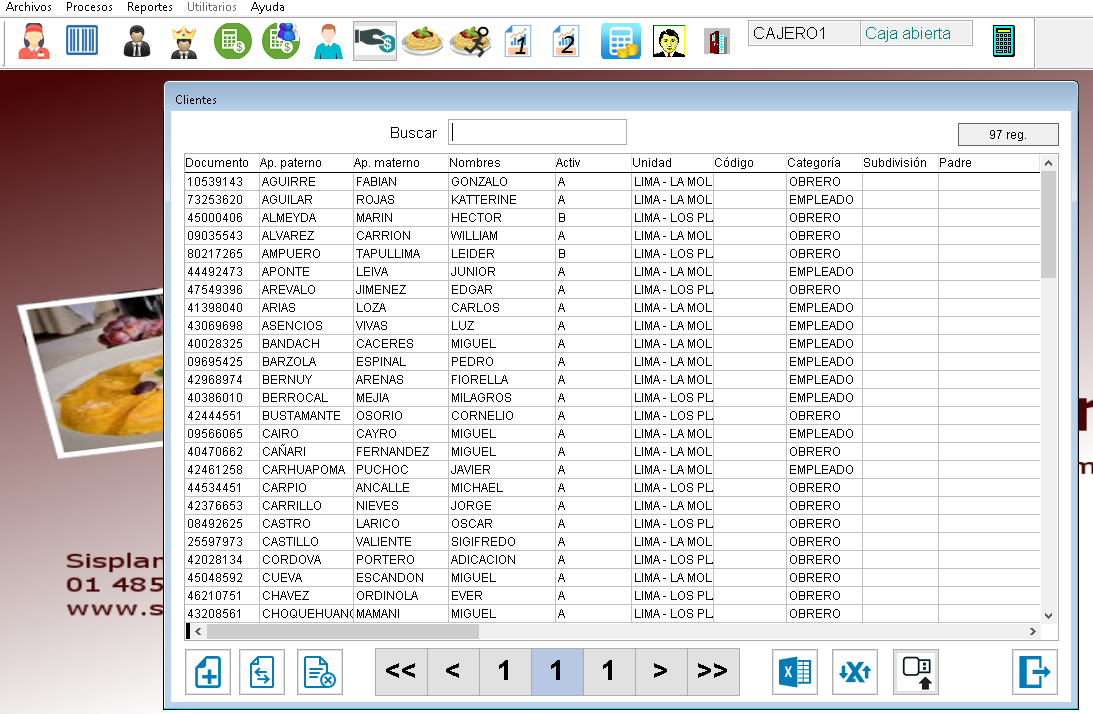1093x714 pixels.
Task: Open the cashier waitress icon
Action: click(x=34, y=41)
